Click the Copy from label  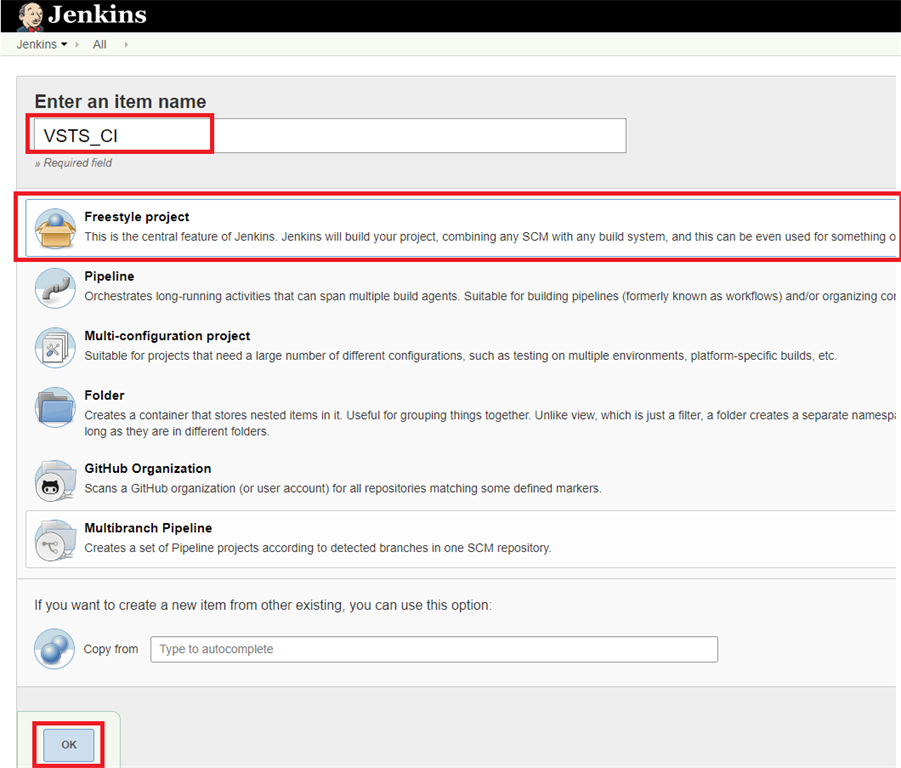point(111,649)
